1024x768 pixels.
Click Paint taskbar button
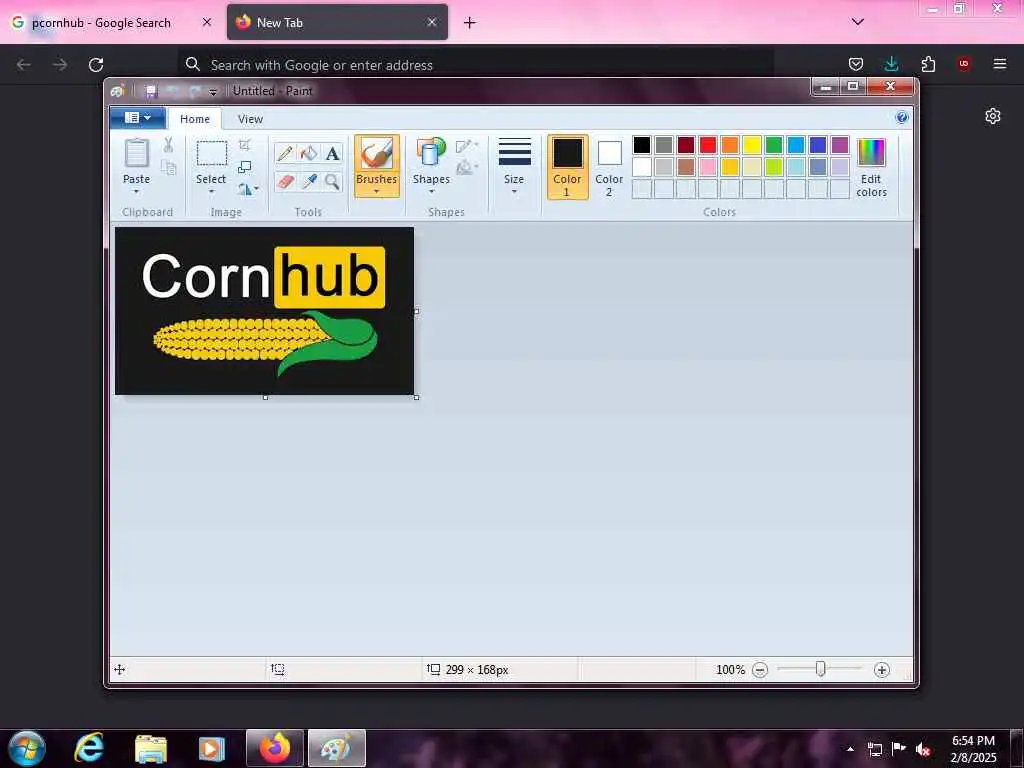(x=337, y=748)
